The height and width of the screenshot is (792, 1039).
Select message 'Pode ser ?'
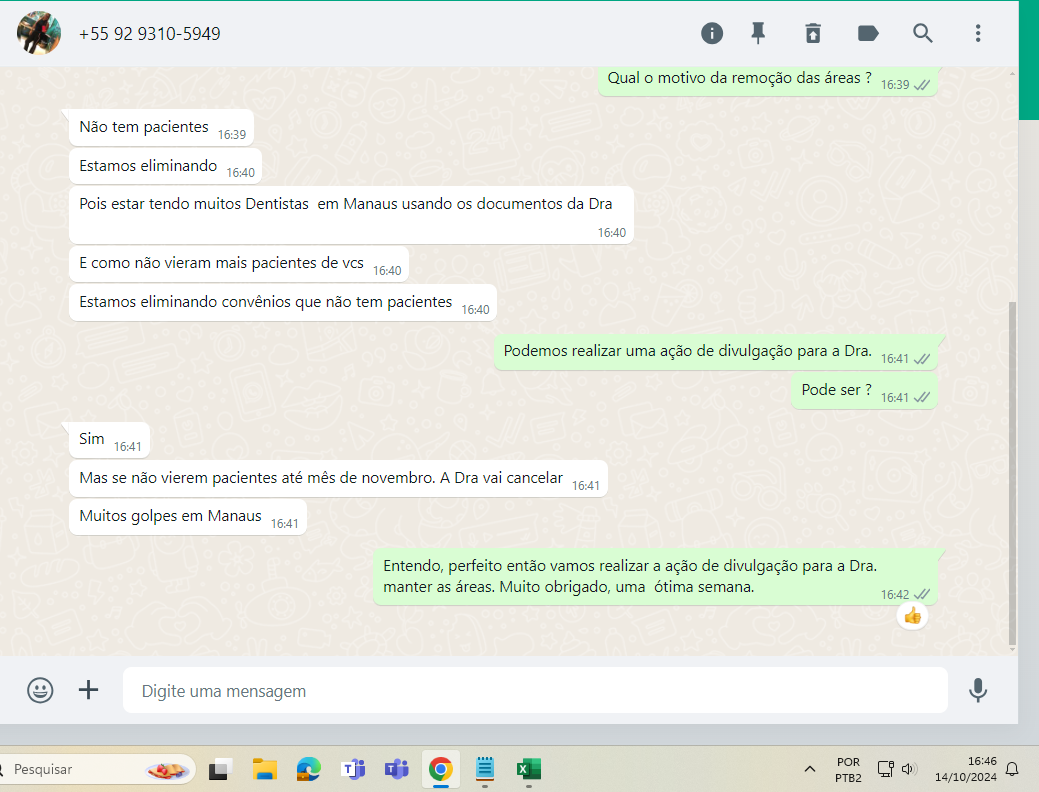click(864, 390)
